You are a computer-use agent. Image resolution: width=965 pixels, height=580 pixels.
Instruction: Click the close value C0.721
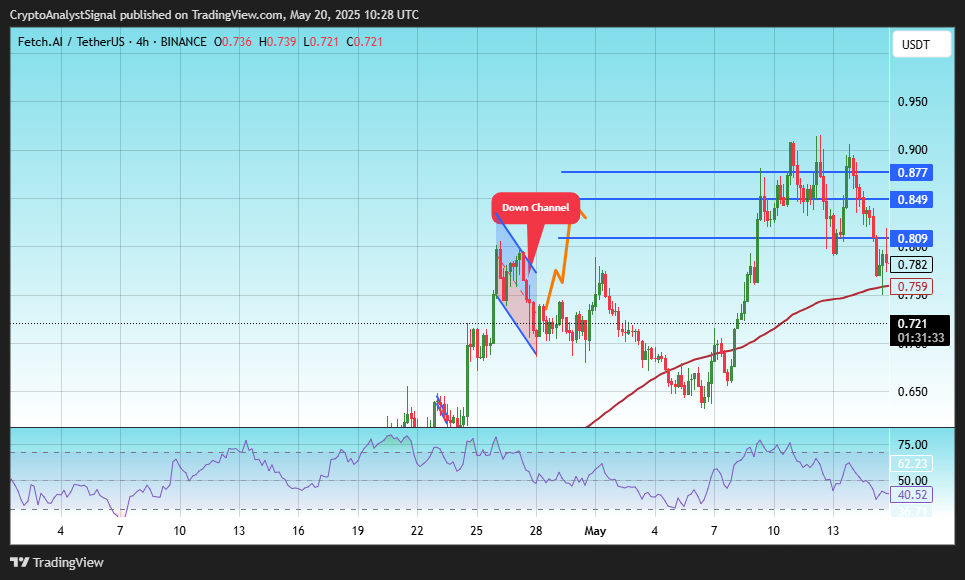coord(364,42)
